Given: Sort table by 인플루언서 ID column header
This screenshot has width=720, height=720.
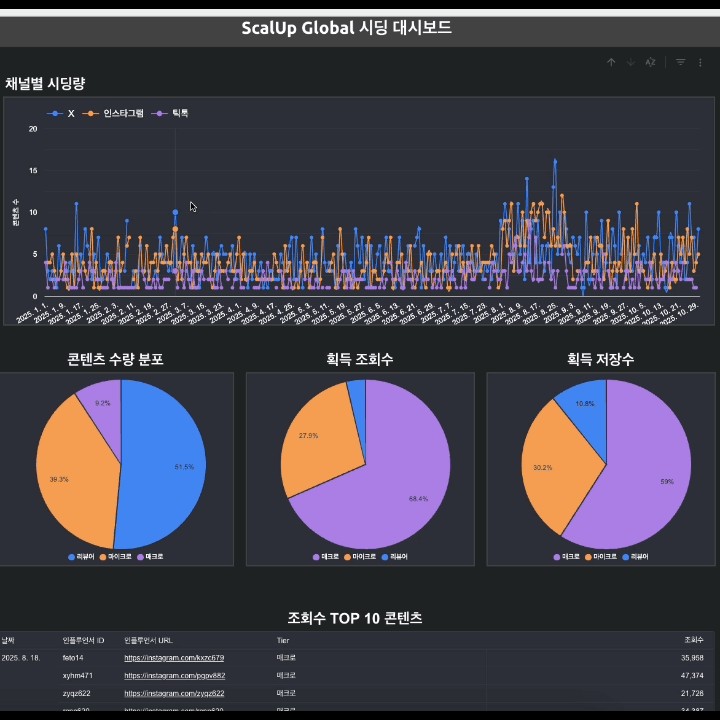Looking at the screenshot, I should [84, 641].
